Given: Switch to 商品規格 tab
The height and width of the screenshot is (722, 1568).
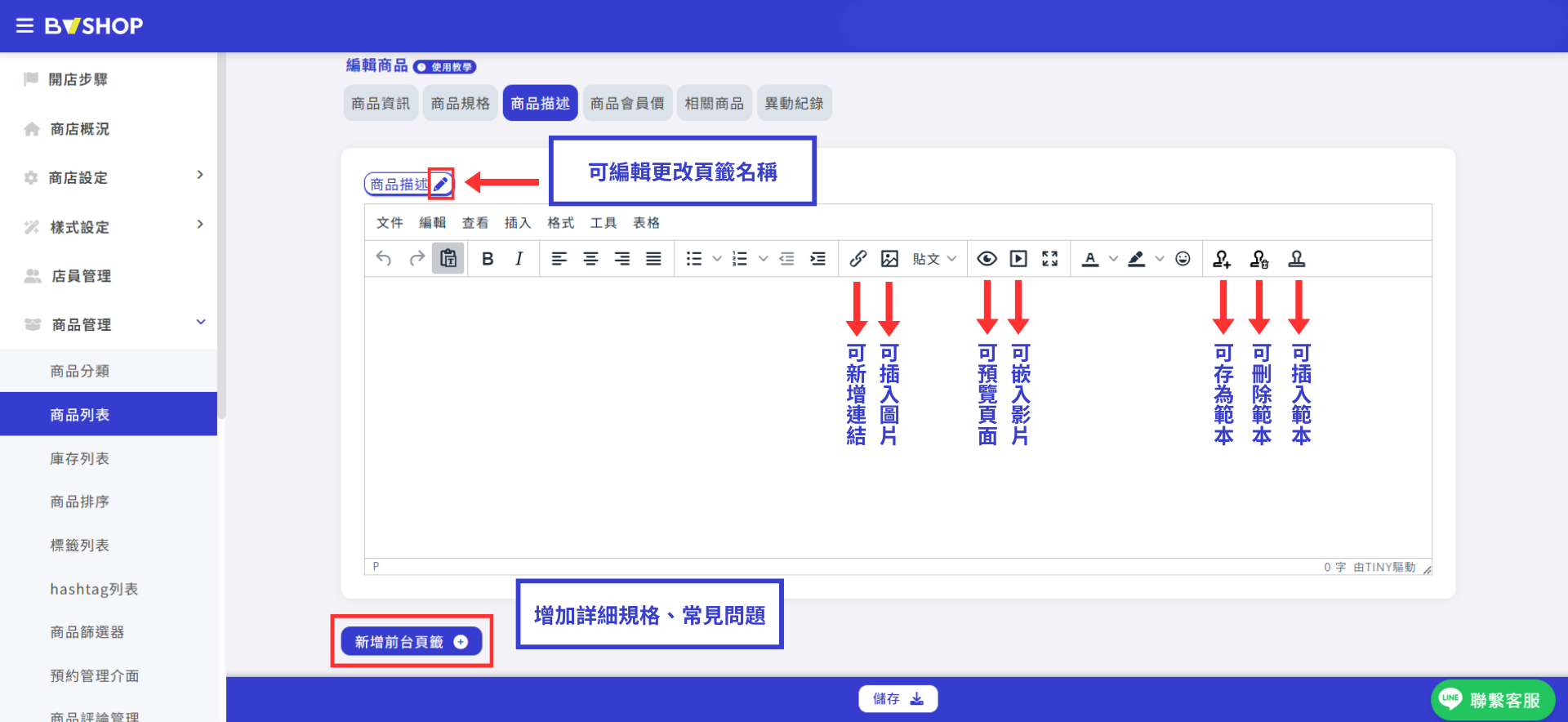Looking at the screenshot, I should pos(461,104).
